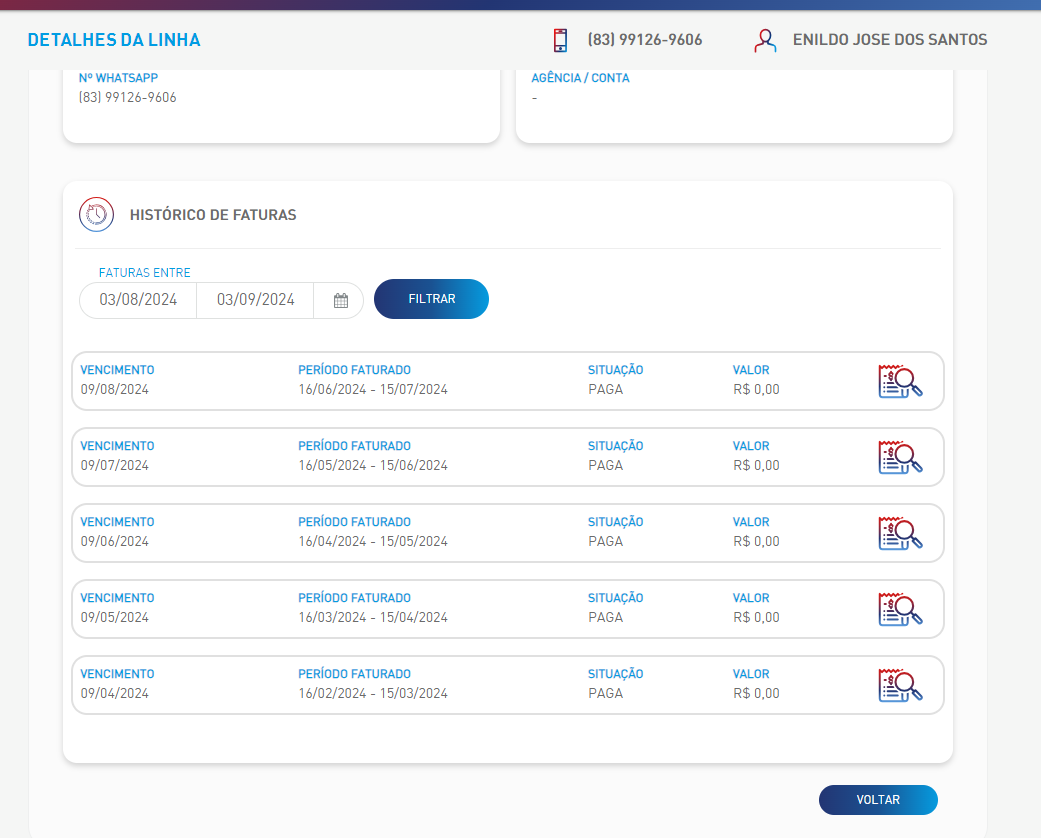Select the Histórico de Faturas heading
Image resolution: width=1041 pixels, height=838 pixels.
(213, 215)
